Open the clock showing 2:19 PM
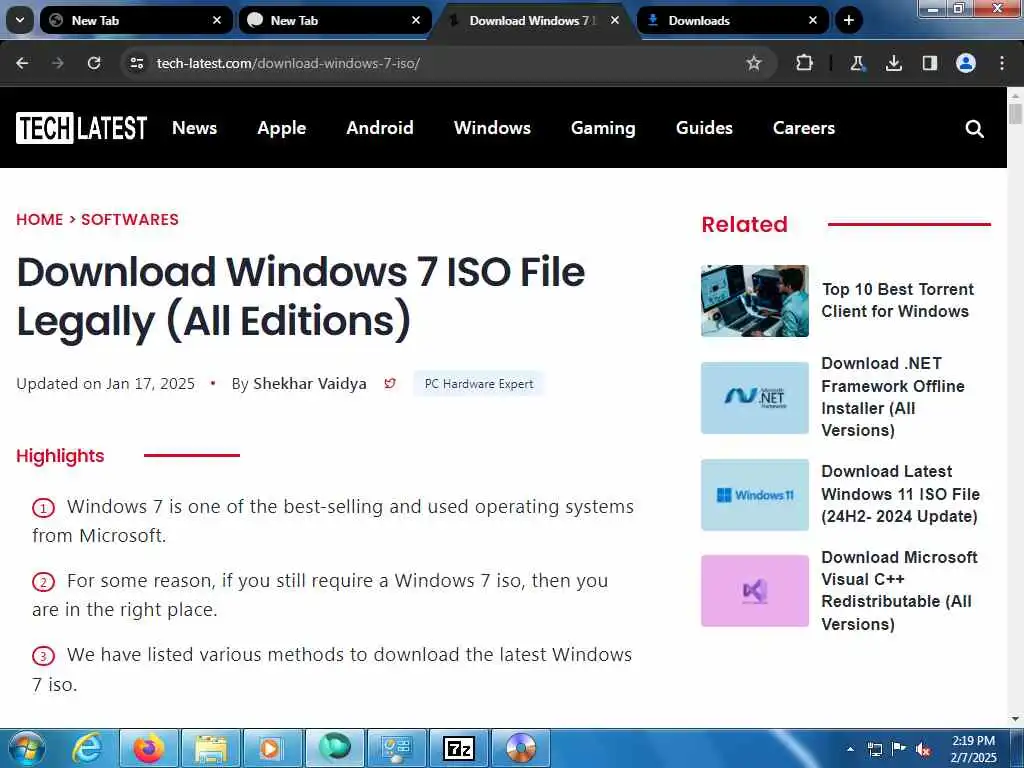This screenshot has width=1024, height=768. [x=973, y=749]
